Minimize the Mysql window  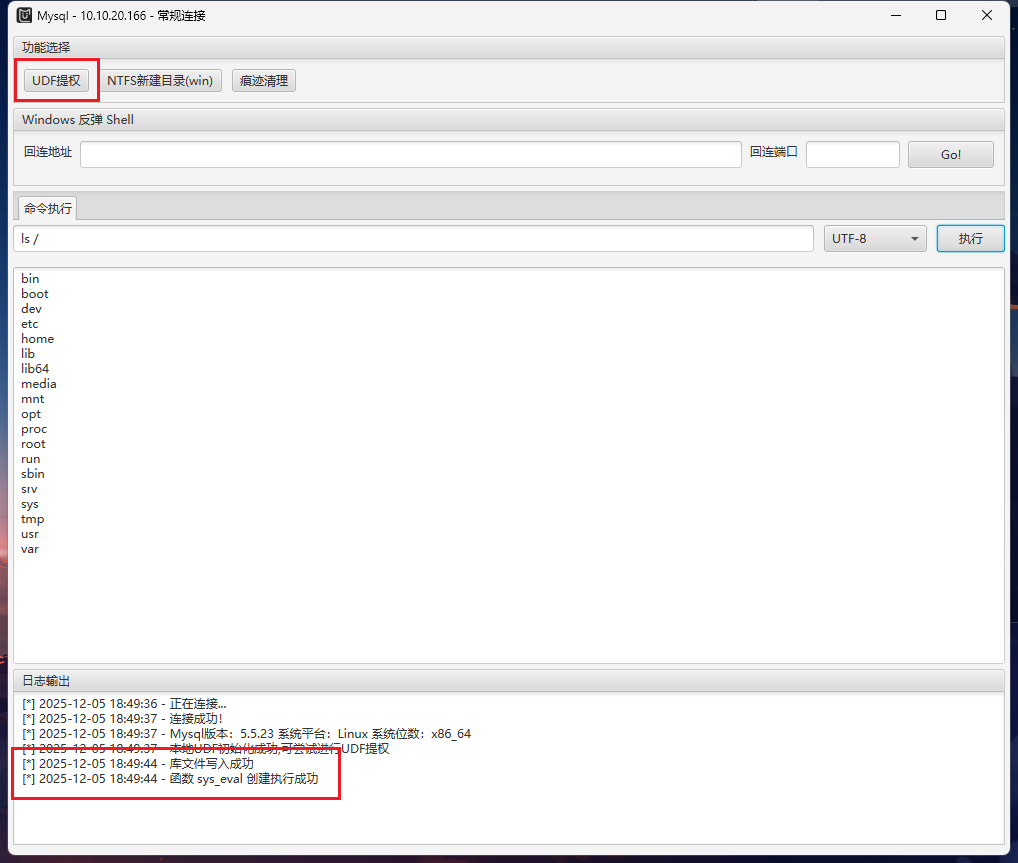tap(895, 15)
